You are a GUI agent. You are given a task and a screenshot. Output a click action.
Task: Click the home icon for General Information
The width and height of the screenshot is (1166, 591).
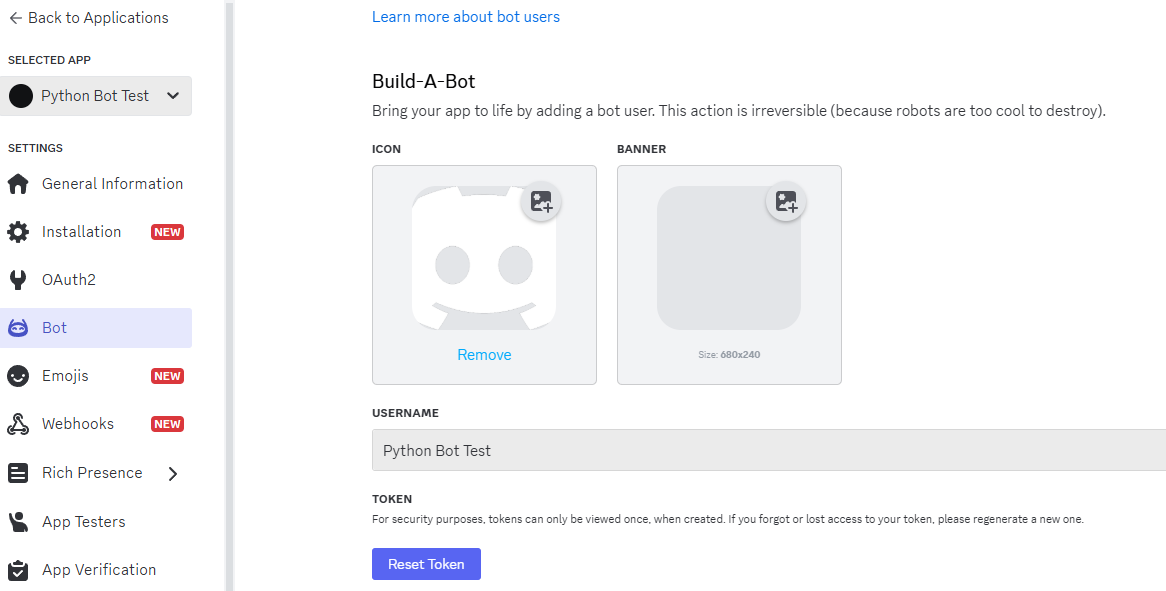click(18, 184)
